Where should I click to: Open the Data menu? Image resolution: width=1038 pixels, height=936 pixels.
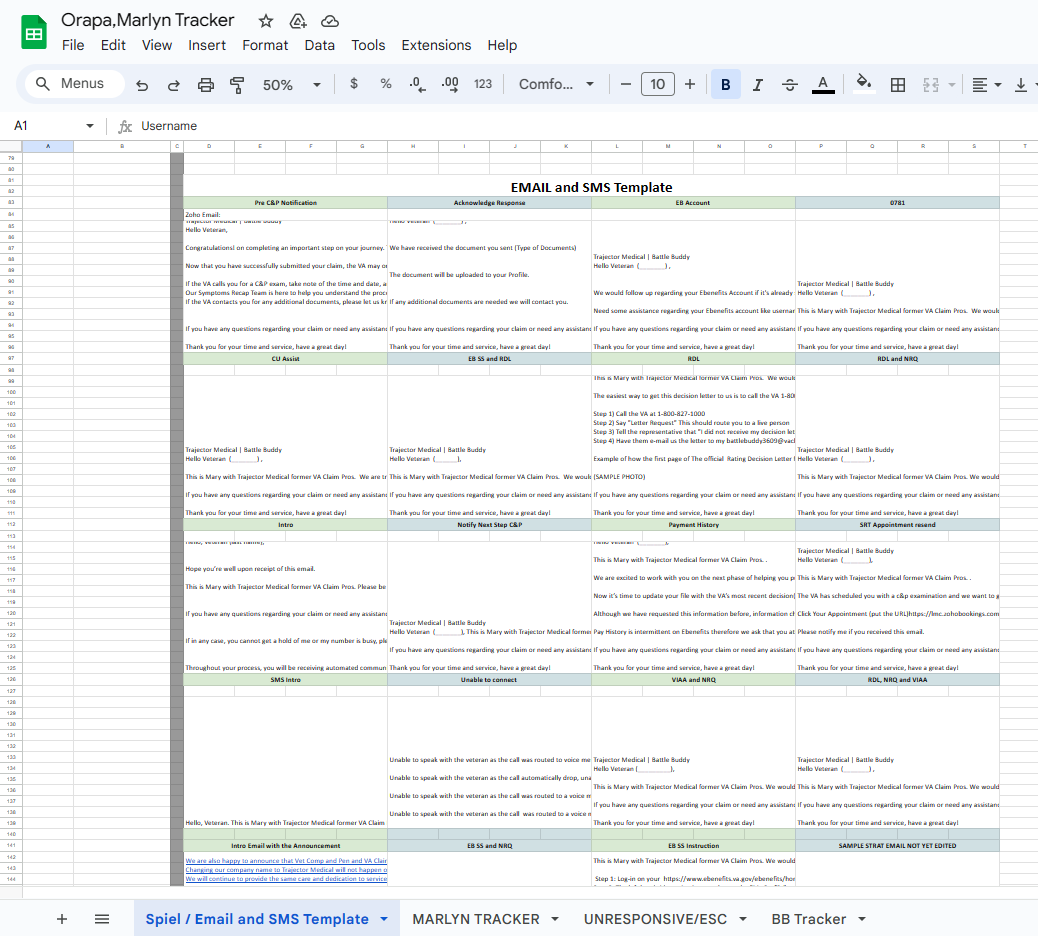point(319,45)
